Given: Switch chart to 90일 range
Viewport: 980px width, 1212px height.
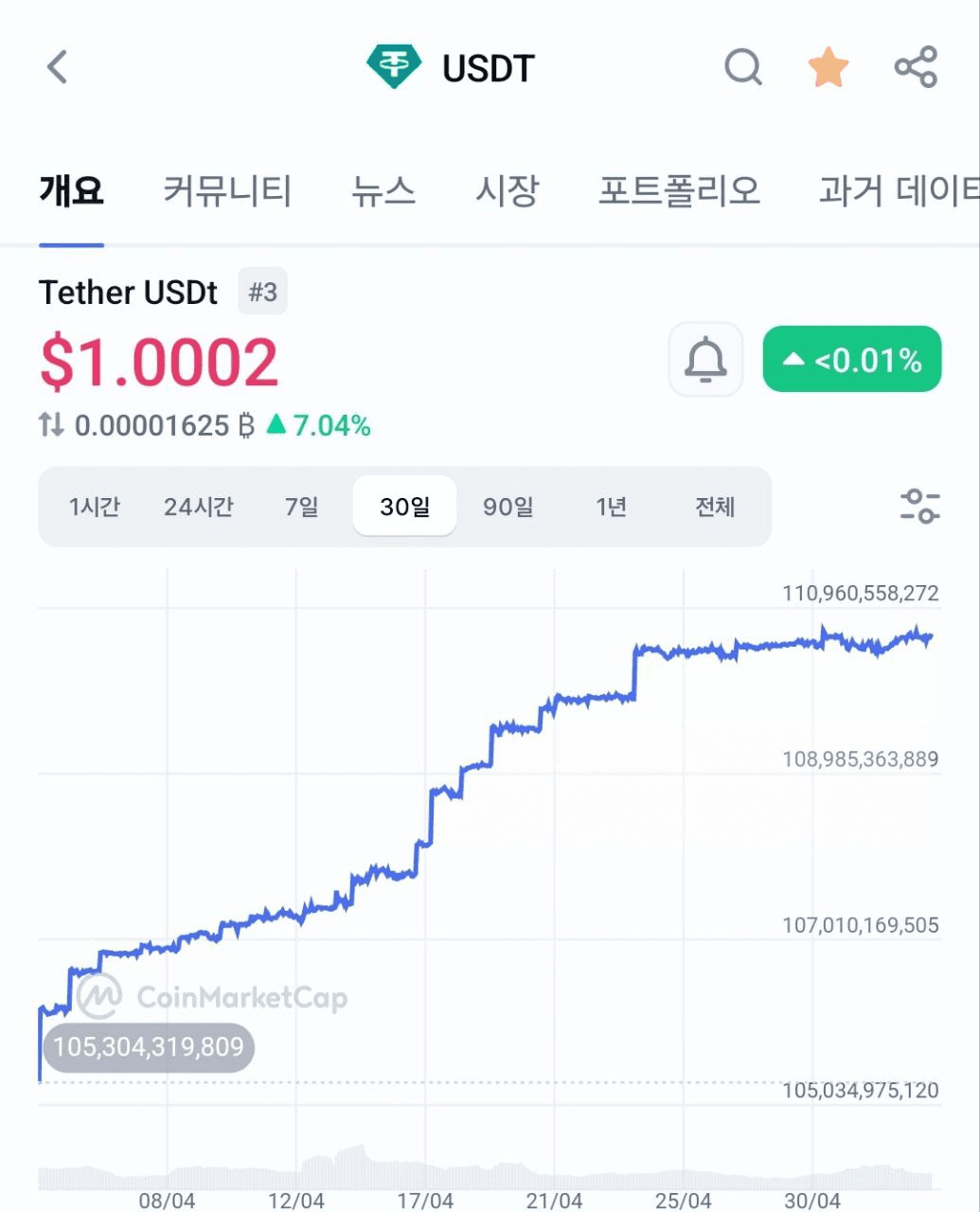Looking at the screenshot, I should point(508,507).
